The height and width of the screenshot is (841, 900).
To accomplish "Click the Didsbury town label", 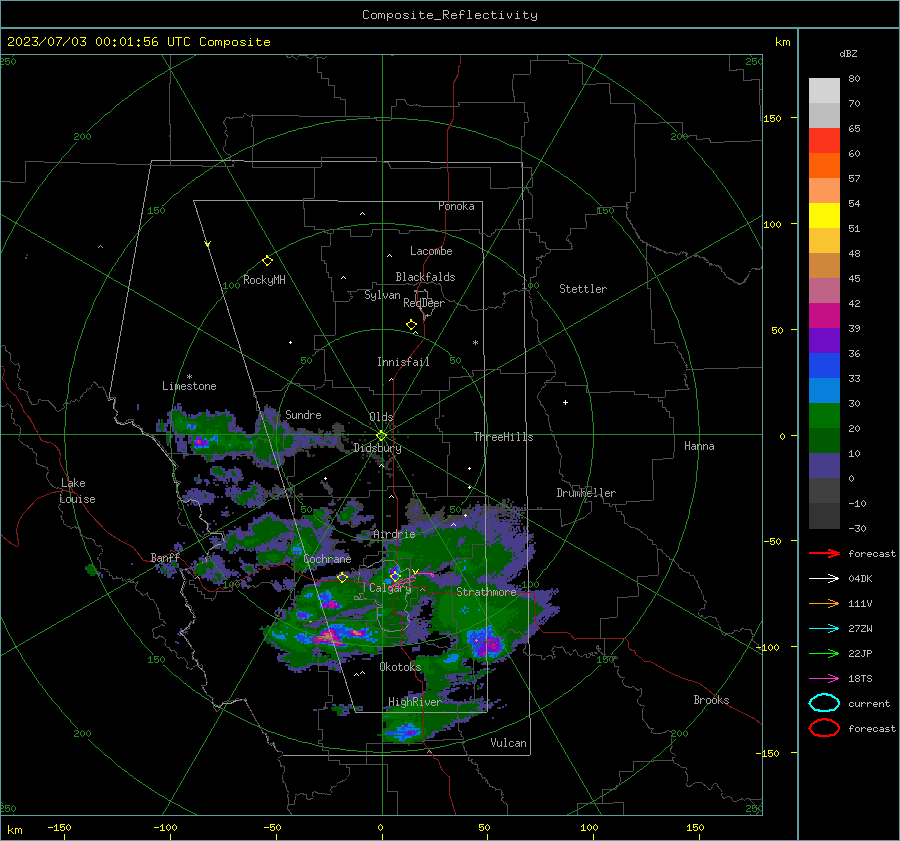I will coord(377,448).
